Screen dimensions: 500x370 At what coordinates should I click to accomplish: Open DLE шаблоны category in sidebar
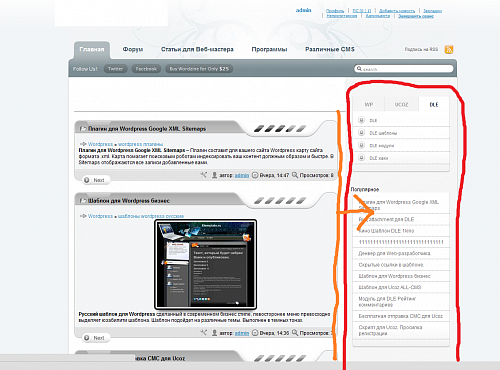383,133
